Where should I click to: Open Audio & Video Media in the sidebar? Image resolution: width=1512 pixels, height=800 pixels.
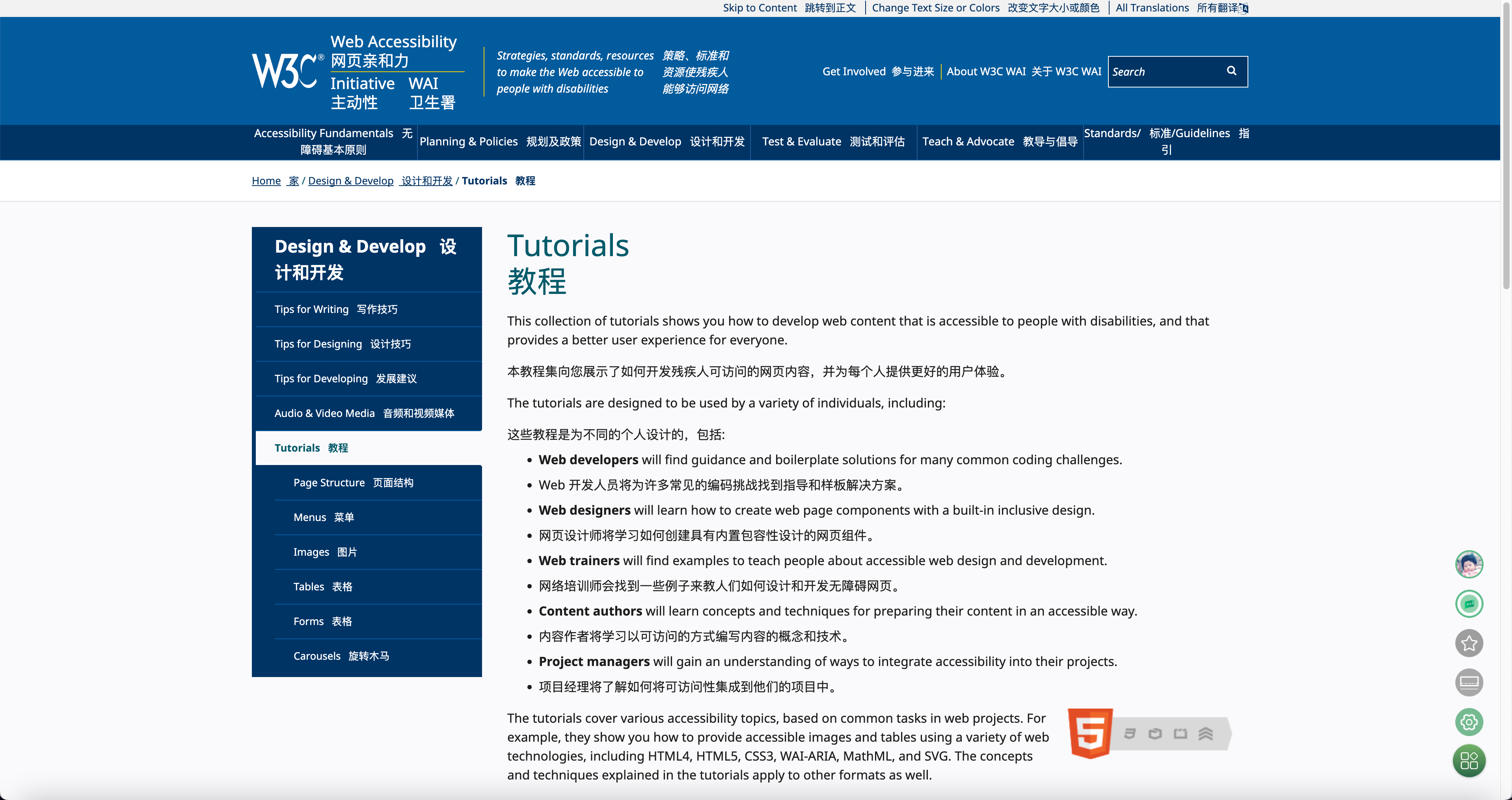click(x=369, y=413)
